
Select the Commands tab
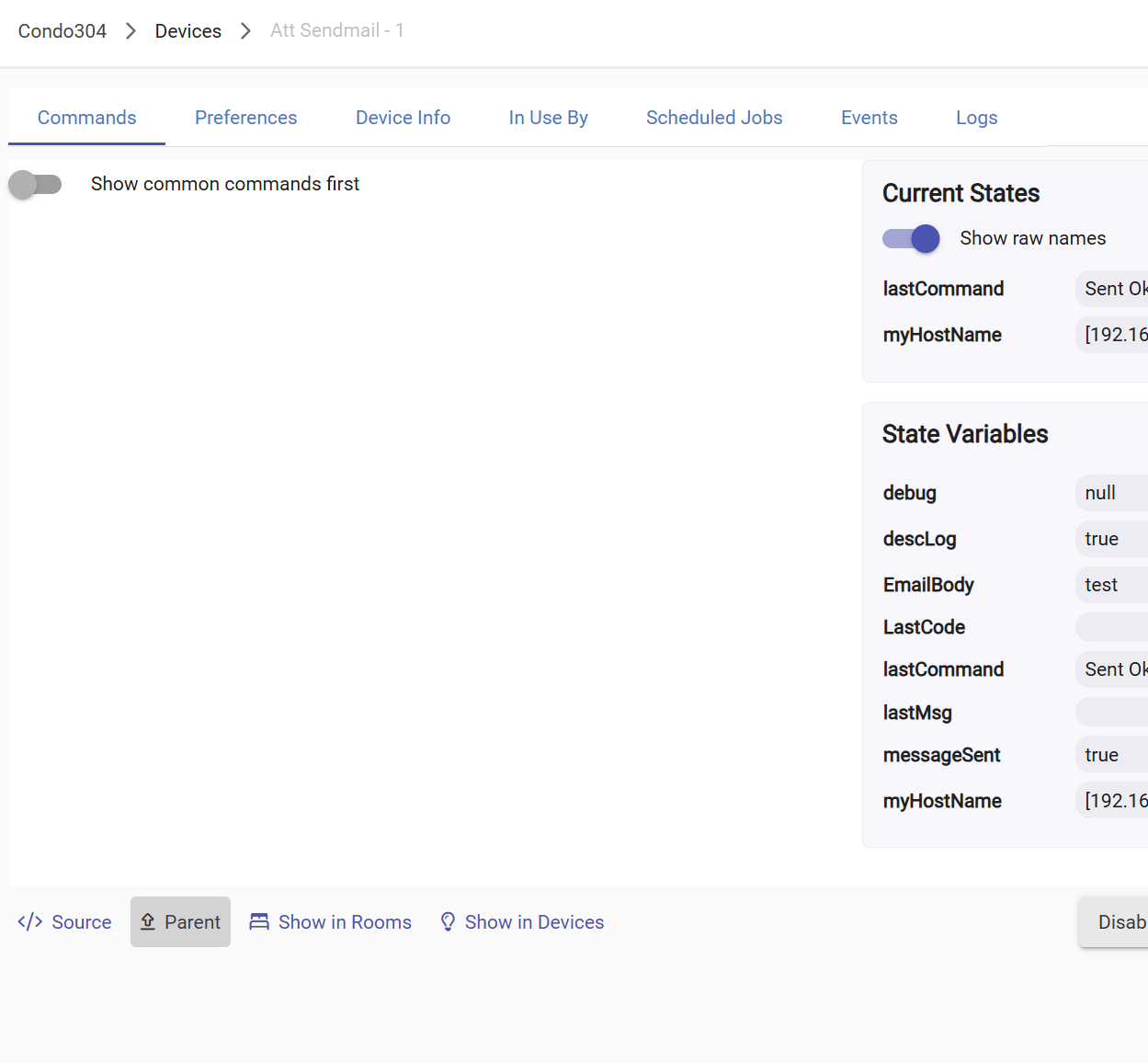[x=86, y=118]
